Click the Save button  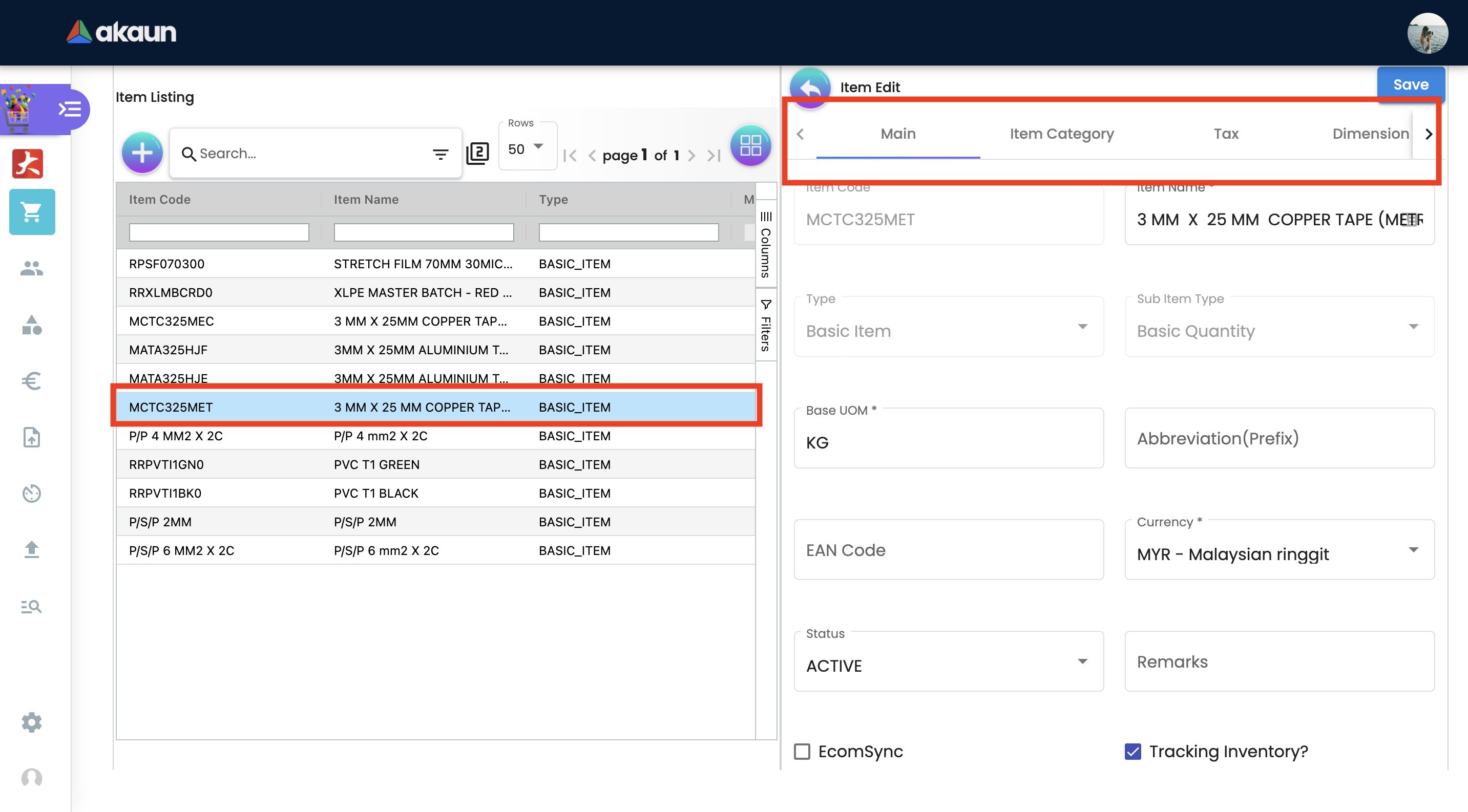pos(1410,84)
